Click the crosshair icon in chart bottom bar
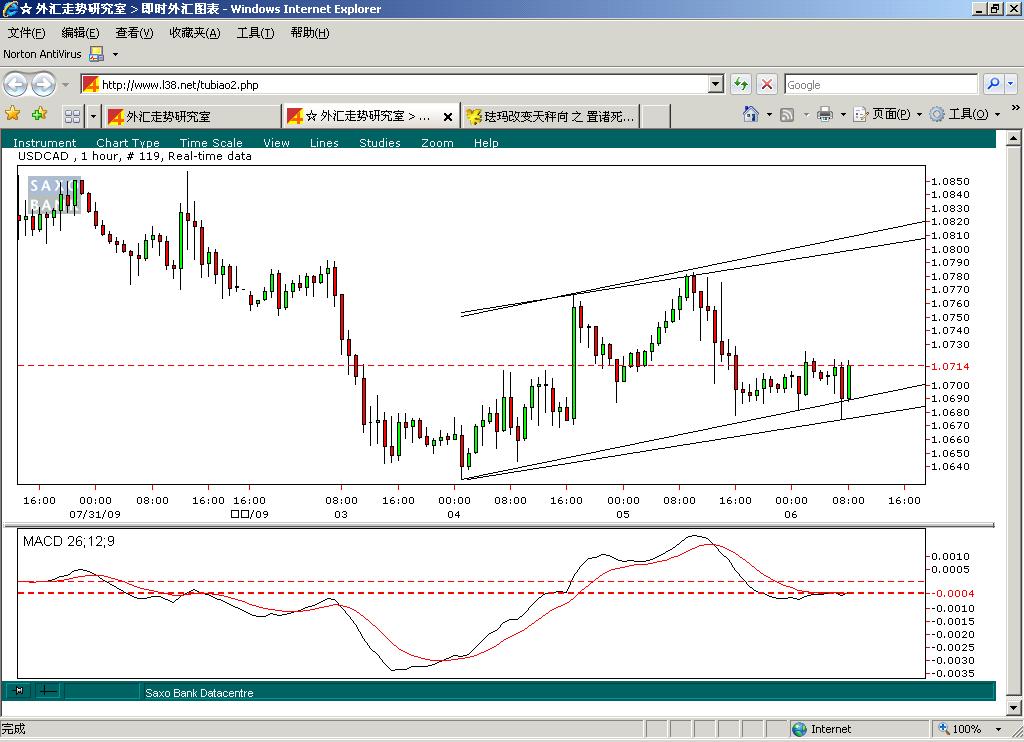The width and height of the screenshot is (1024, 742). point(48,690)
